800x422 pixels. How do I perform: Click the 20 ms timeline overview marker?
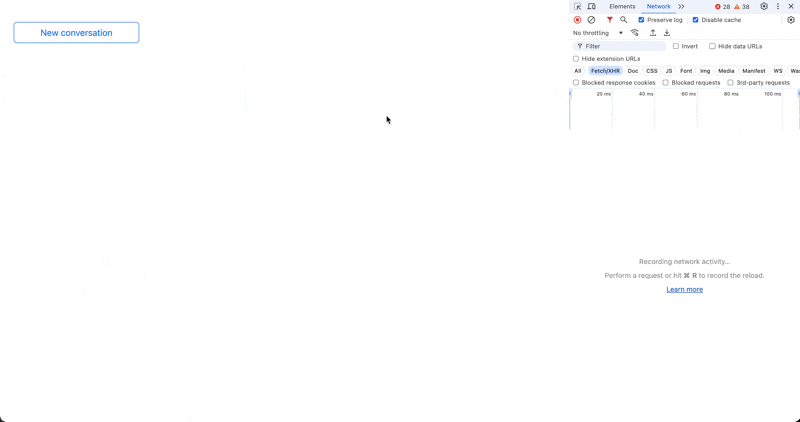pyautogui.click(x=604, y=94)
